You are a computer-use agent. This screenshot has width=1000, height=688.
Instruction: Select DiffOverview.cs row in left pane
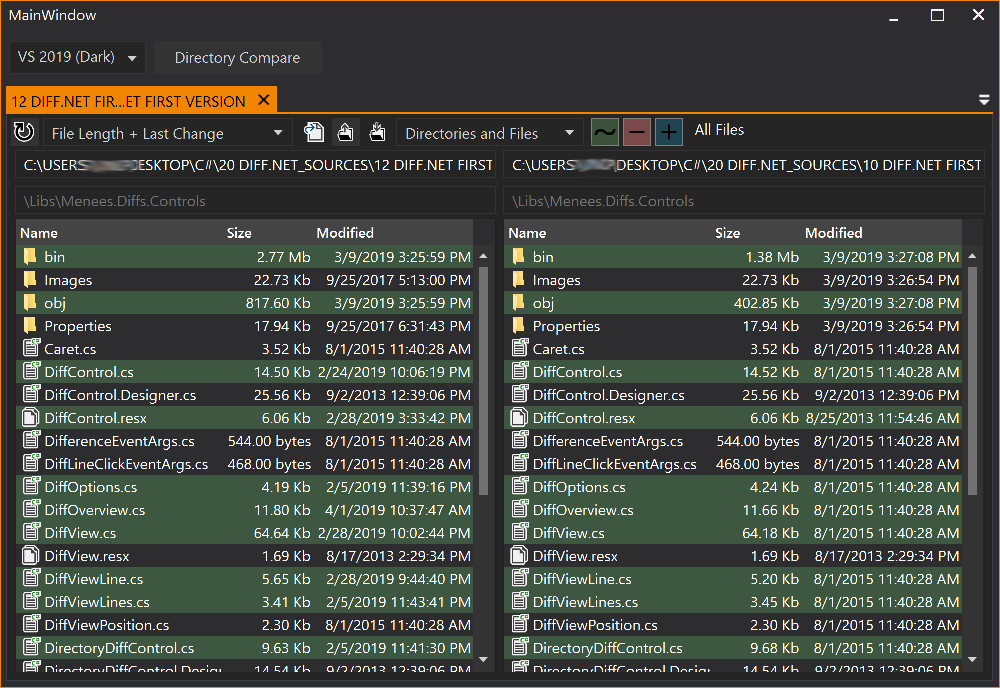point(244,509)
